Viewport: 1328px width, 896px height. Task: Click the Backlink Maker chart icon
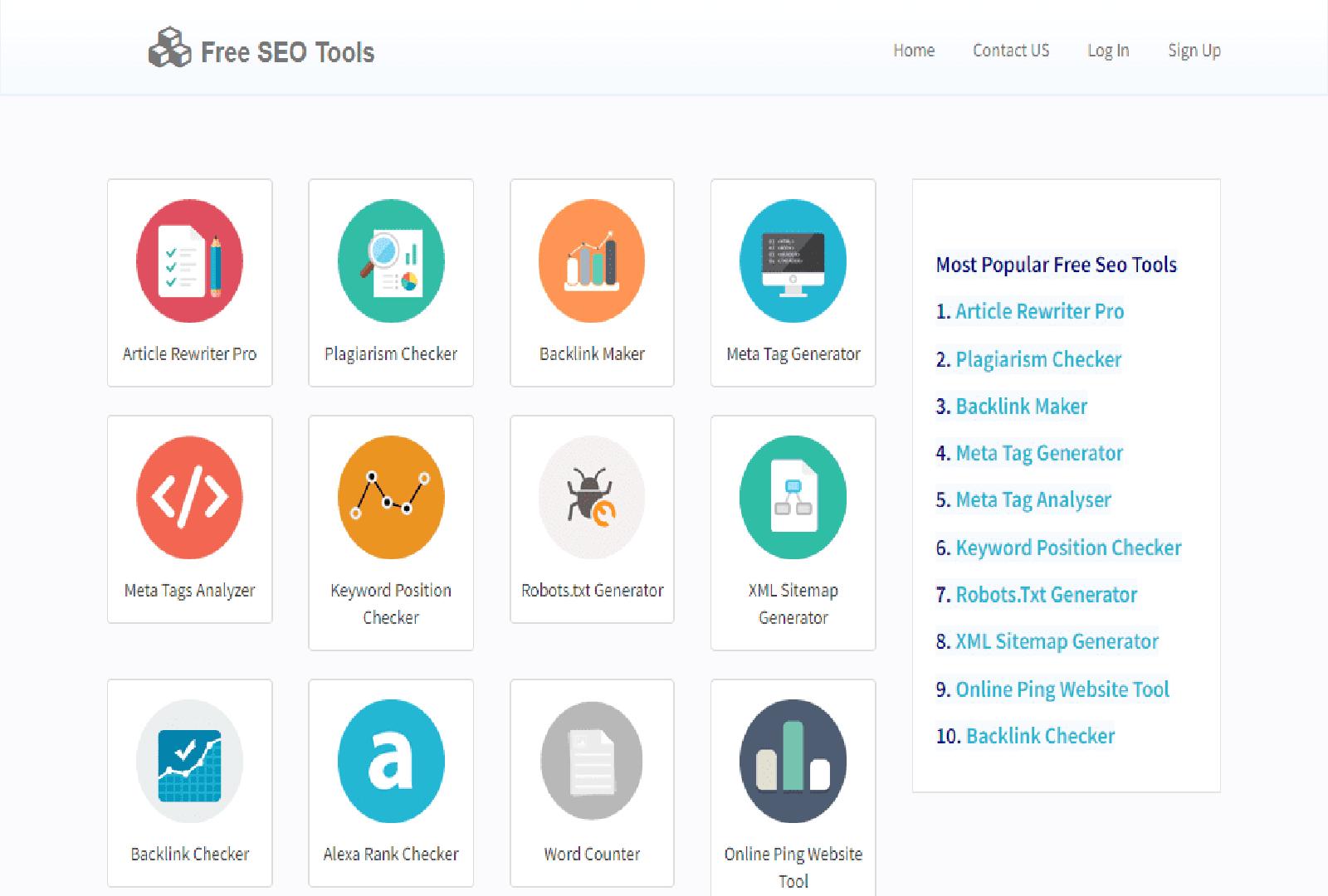pyautogui.click(x=591, y=261)
